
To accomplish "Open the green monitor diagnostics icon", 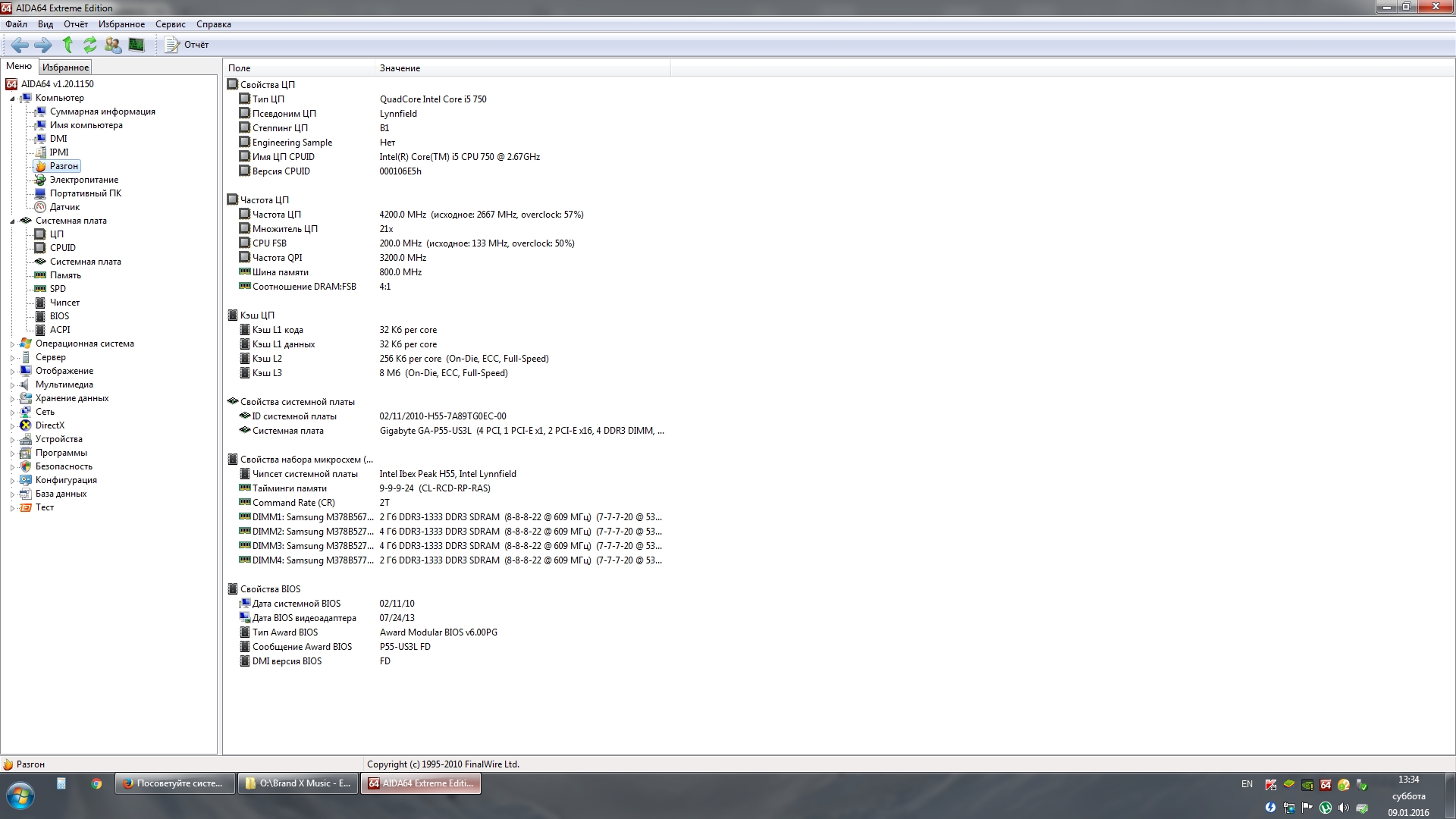I will click(x=136, y=45).
